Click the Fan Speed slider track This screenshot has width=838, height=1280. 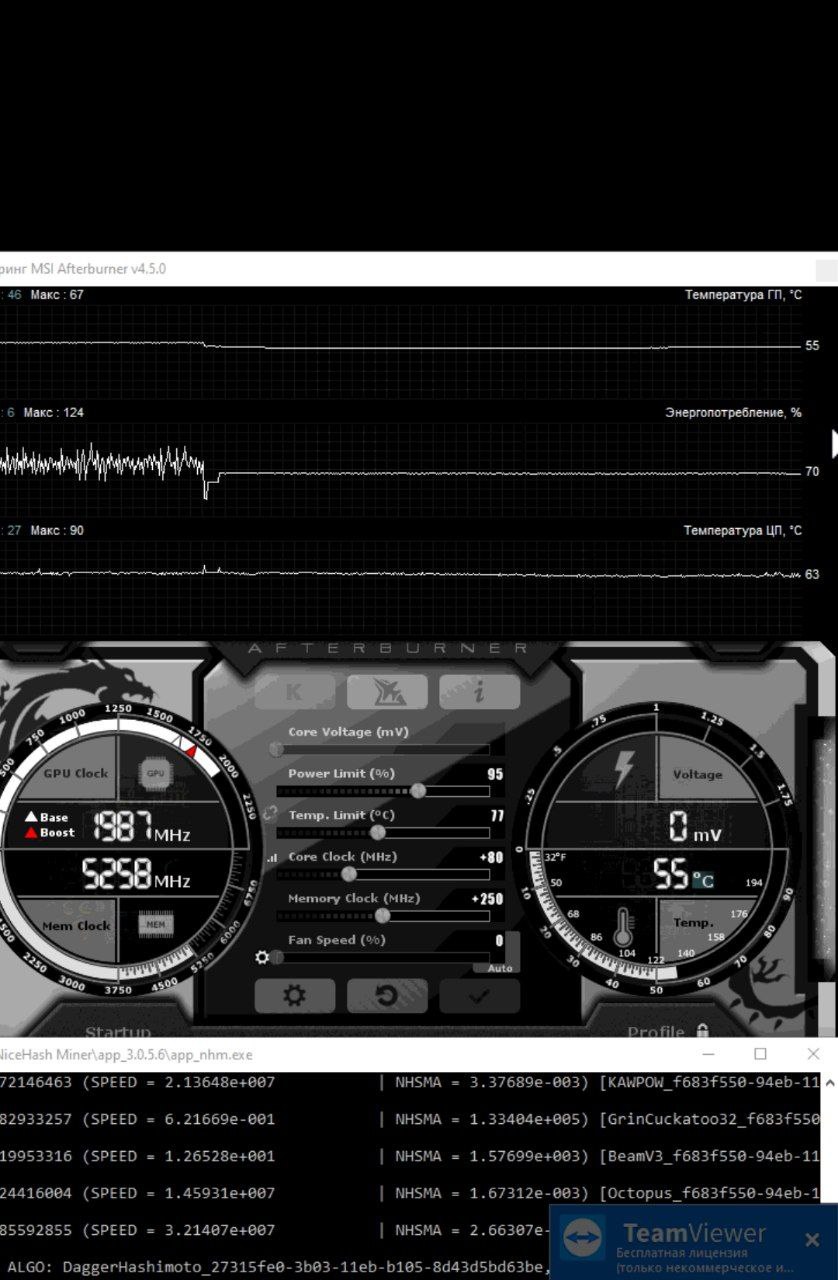tap(383, 957)
